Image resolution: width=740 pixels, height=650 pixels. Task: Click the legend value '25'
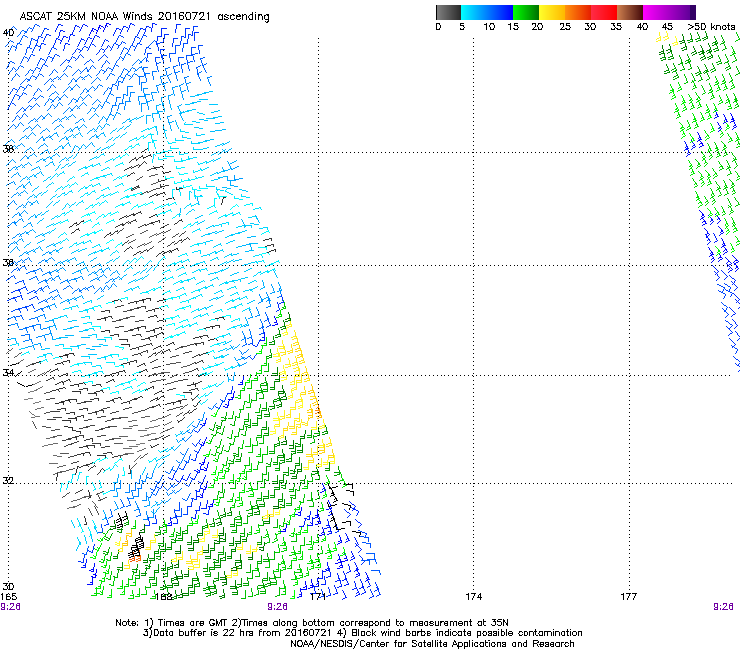click(565, 27)
